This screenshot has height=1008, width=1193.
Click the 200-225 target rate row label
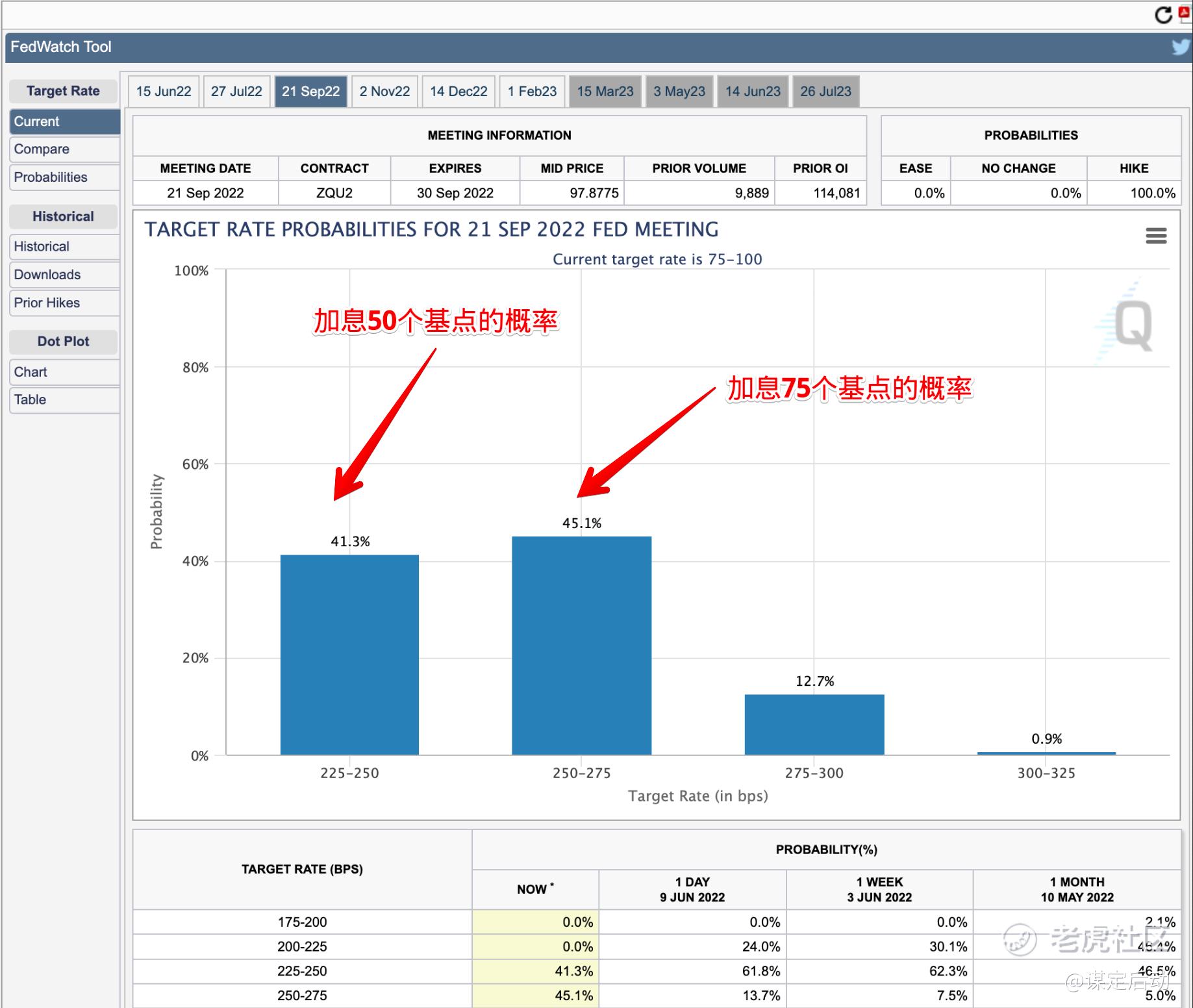coord(302,947)
